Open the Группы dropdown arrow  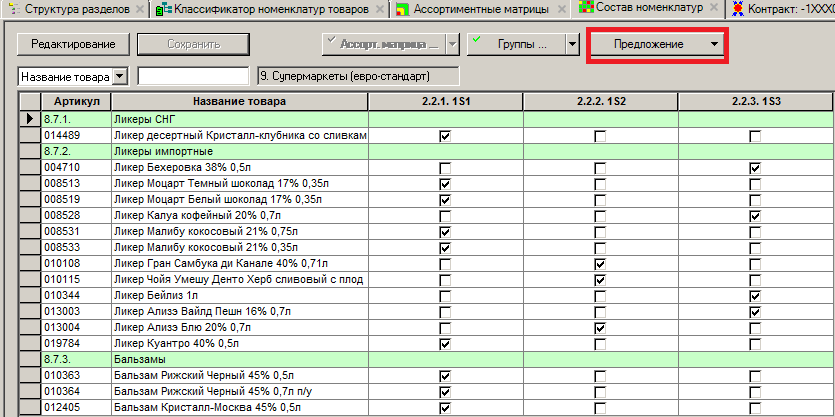coord(572,45)
